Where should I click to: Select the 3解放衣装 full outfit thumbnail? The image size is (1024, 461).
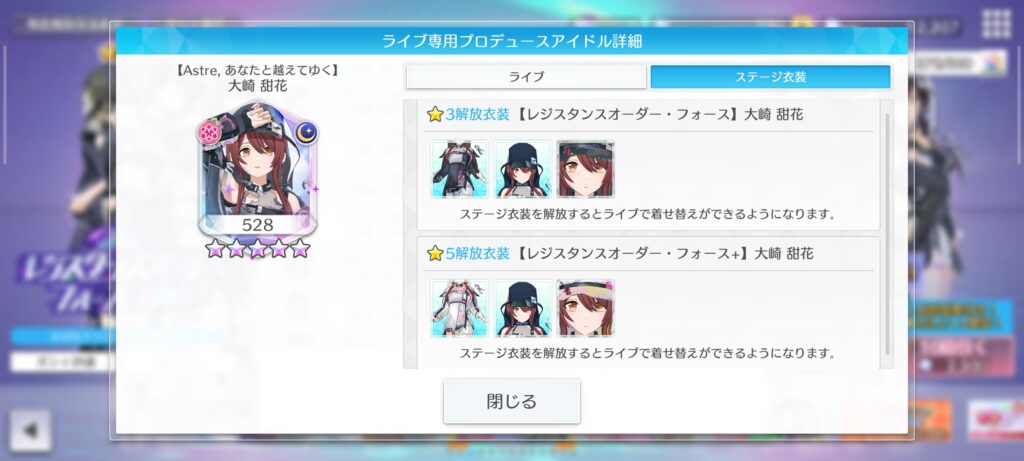(459, 169)
